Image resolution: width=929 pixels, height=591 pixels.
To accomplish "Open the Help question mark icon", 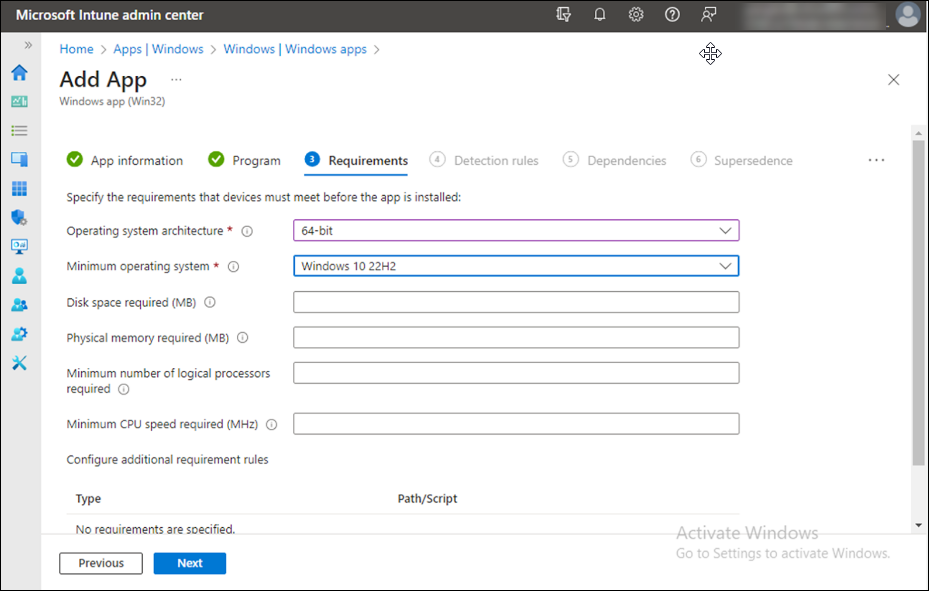I will [671, 15].
